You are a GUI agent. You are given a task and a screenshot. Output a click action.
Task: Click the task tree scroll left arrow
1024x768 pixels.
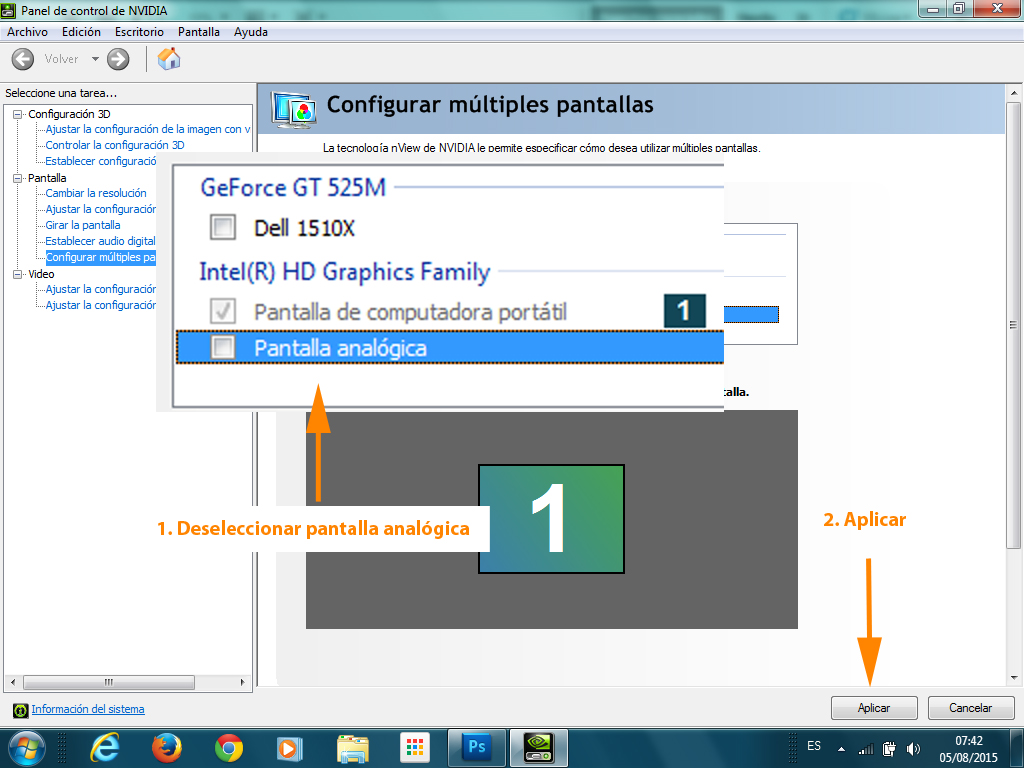(x=13, y=682)
